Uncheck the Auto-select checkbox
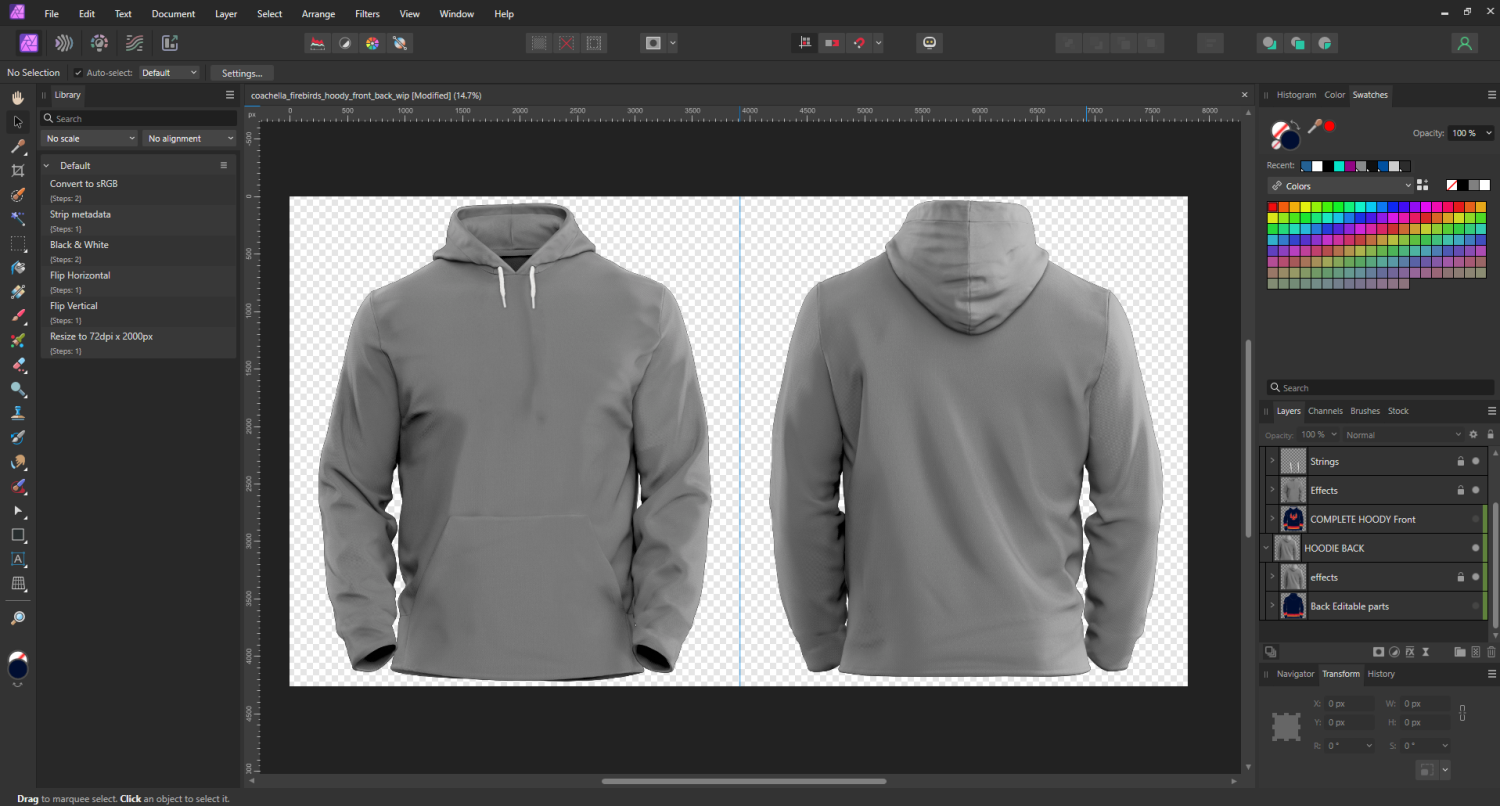The width and height of the screenshot is (1500, 806). coord(77,72)
